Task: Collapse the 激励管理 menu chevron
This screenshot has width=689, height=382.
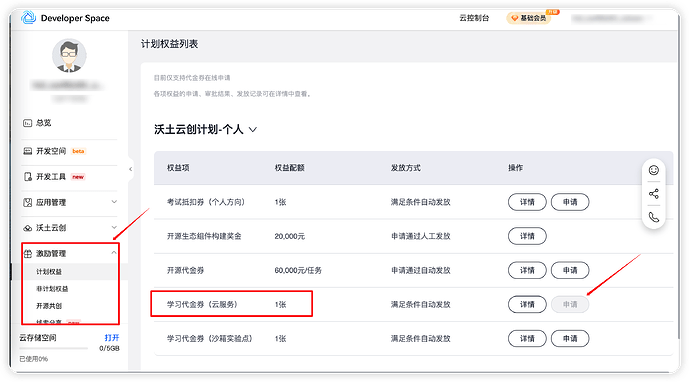Action: (114, 253)
